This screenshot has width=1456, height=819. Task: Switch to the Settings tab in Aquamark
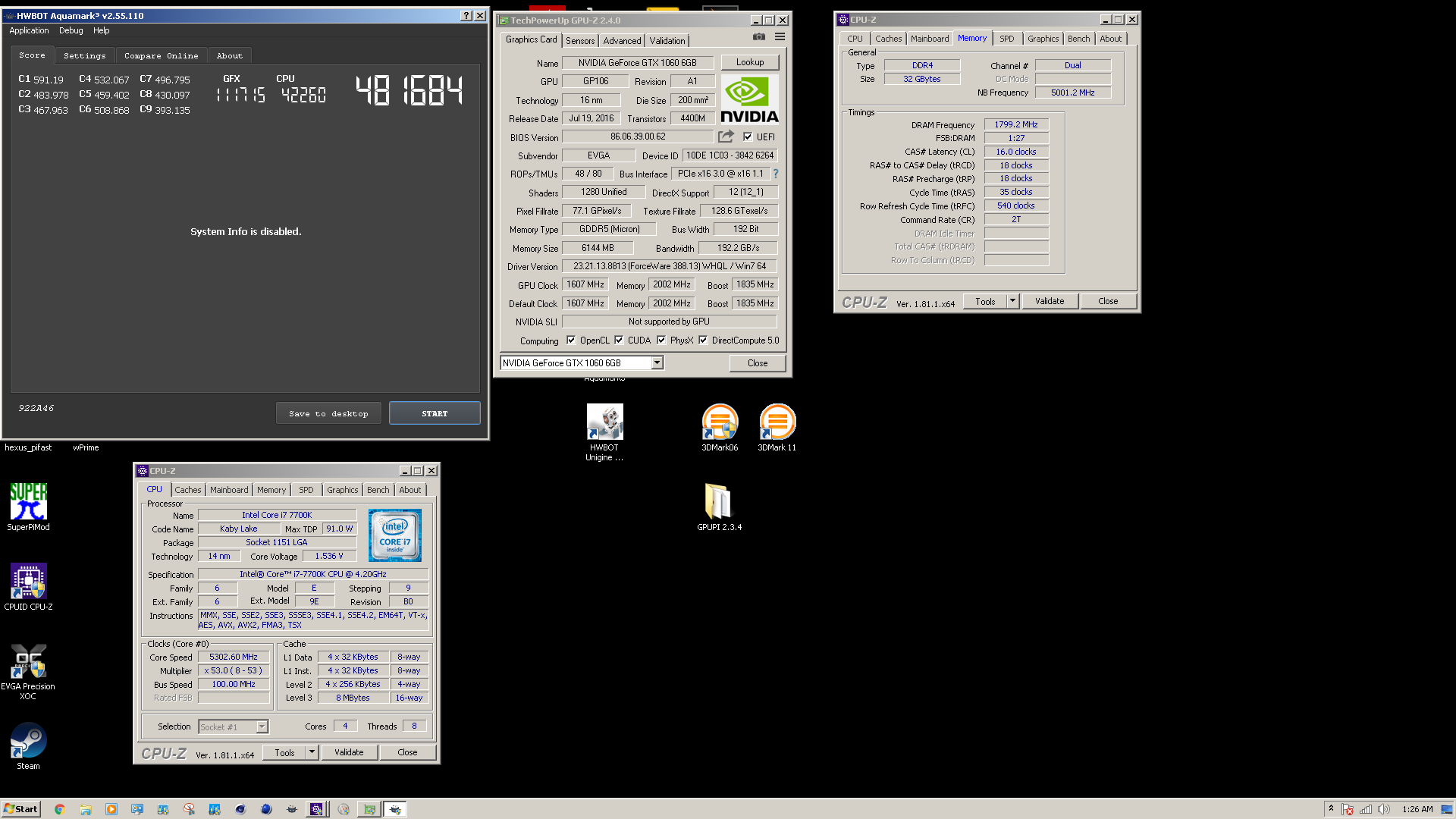pos(85,55)
